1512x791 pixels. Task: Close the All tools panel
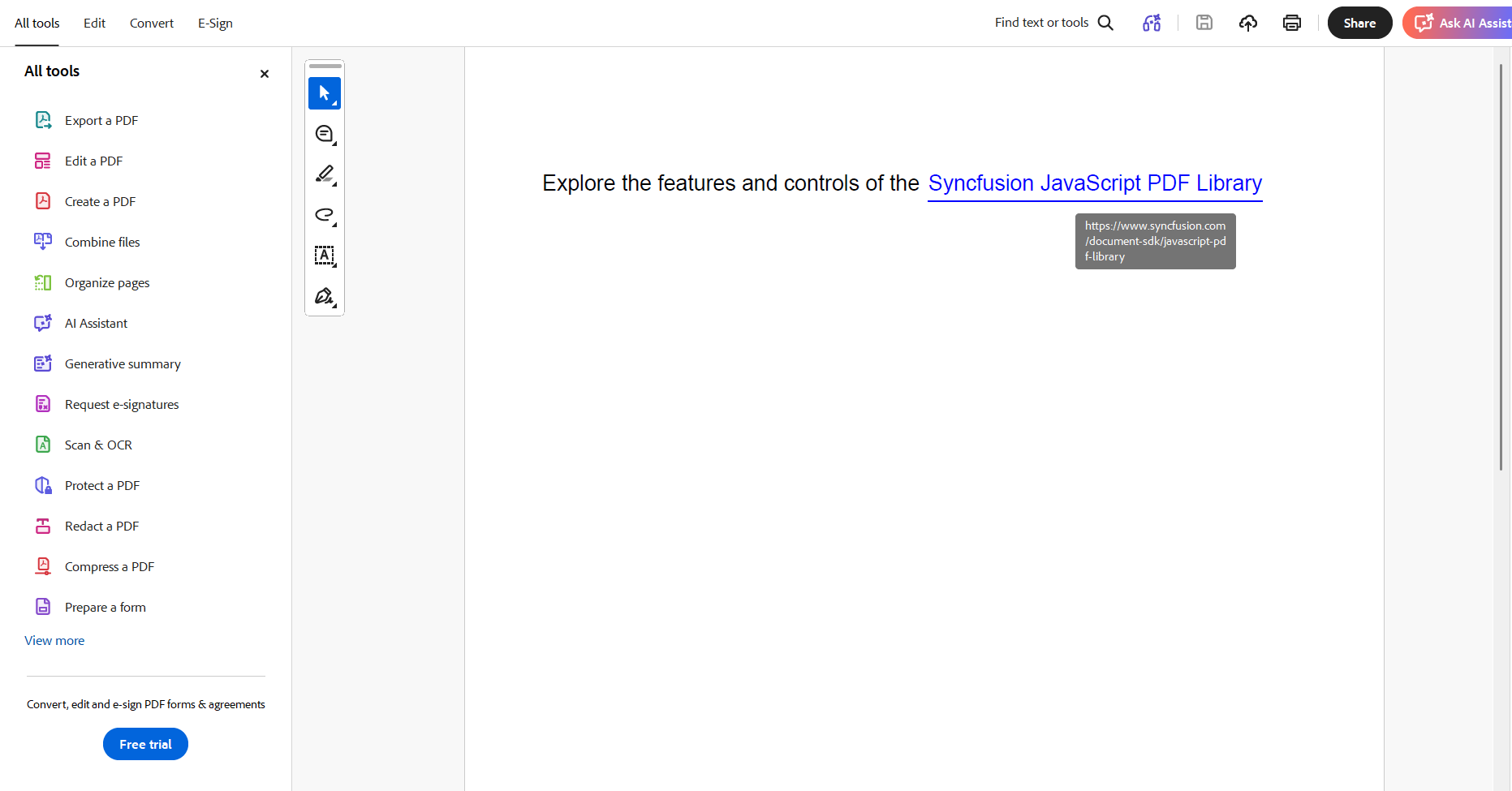pos(265,74)
